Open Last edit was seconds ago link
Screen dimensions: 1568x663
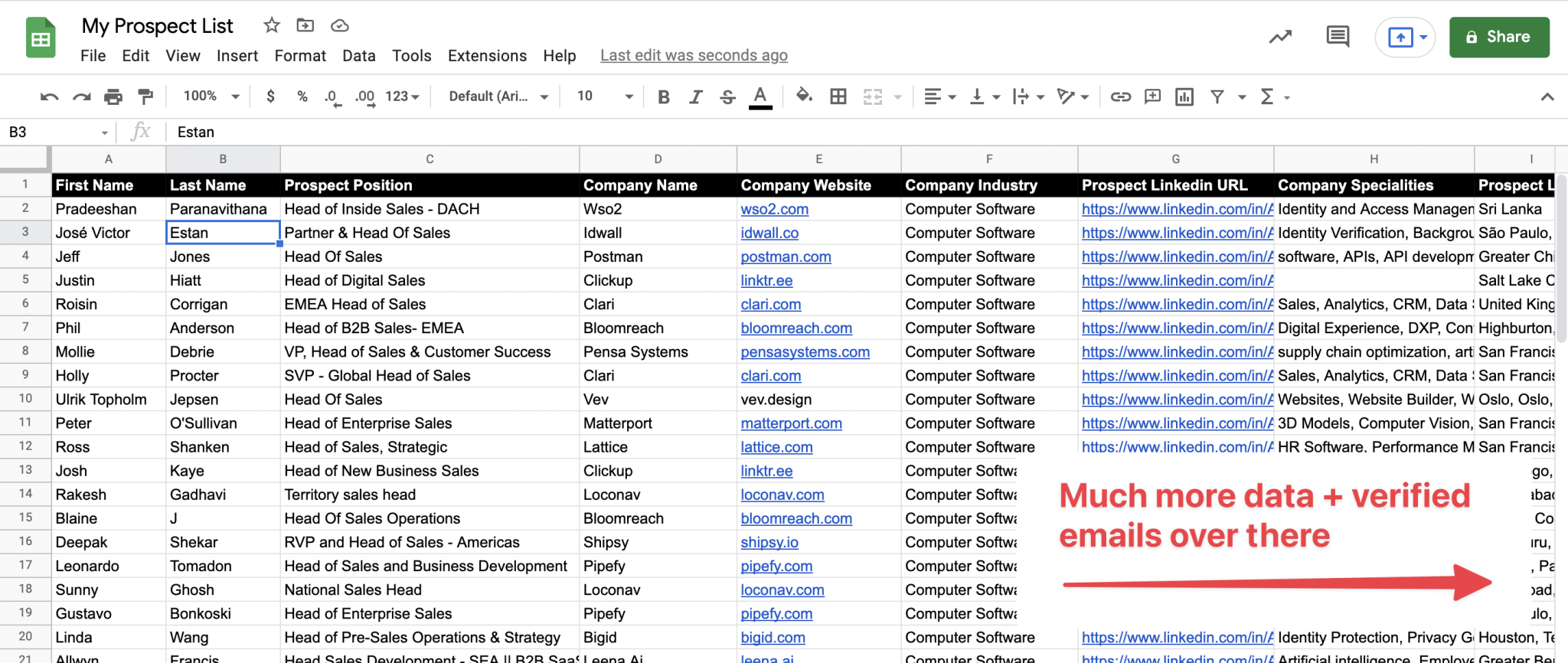(x=694, y=56)
